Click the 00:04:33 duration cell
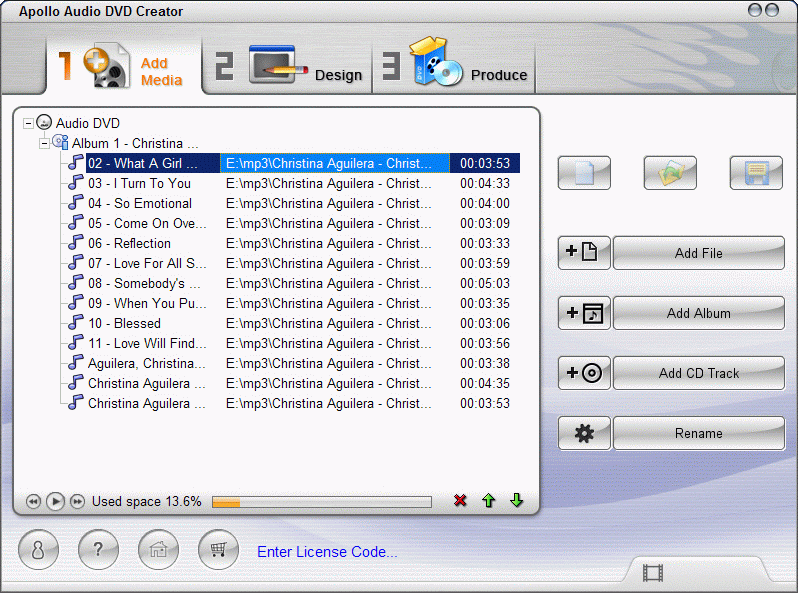This screenshot has height=593, width=798. (x=484, y=183)
